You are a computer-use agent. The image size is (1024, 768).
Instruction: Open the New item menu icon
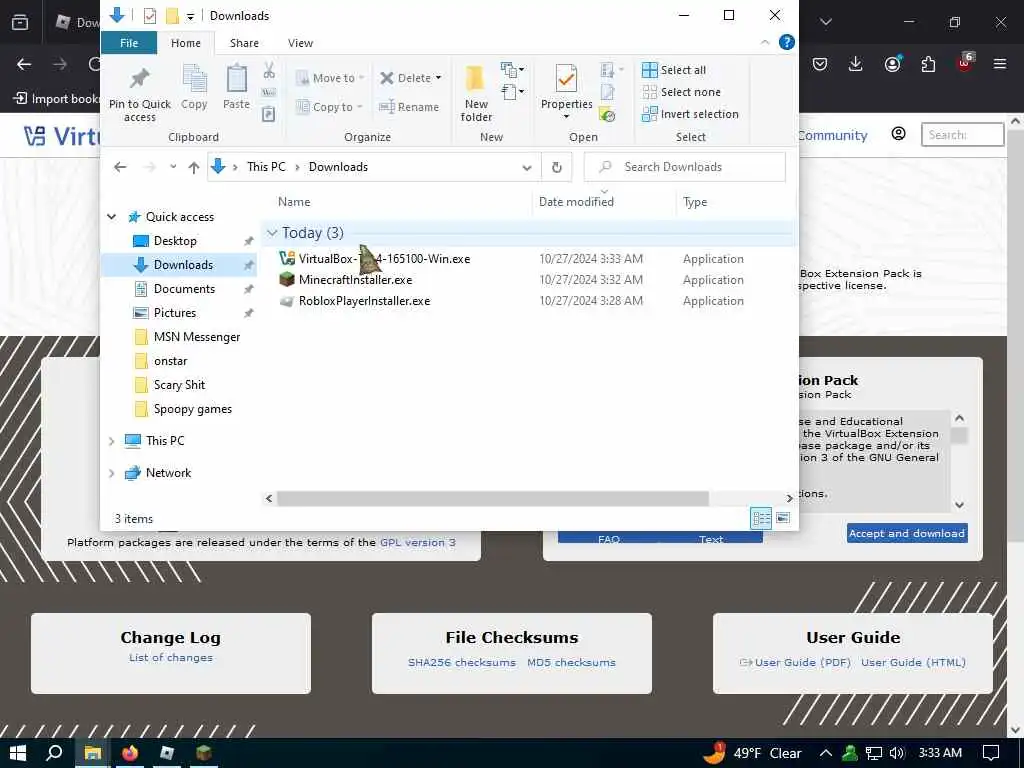click(x=512, y=69)
